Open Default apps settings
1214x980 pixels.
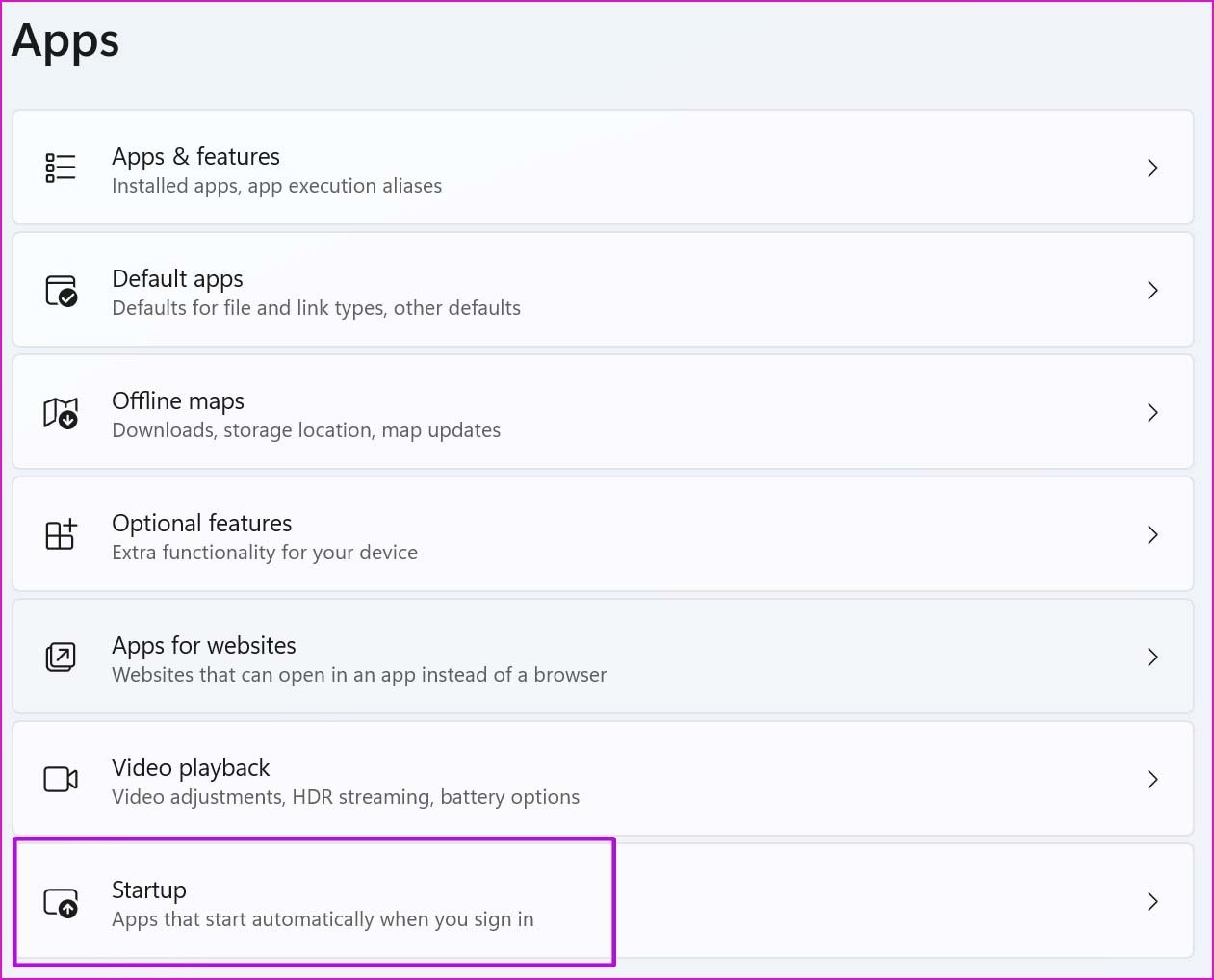[x=603, y=290]
